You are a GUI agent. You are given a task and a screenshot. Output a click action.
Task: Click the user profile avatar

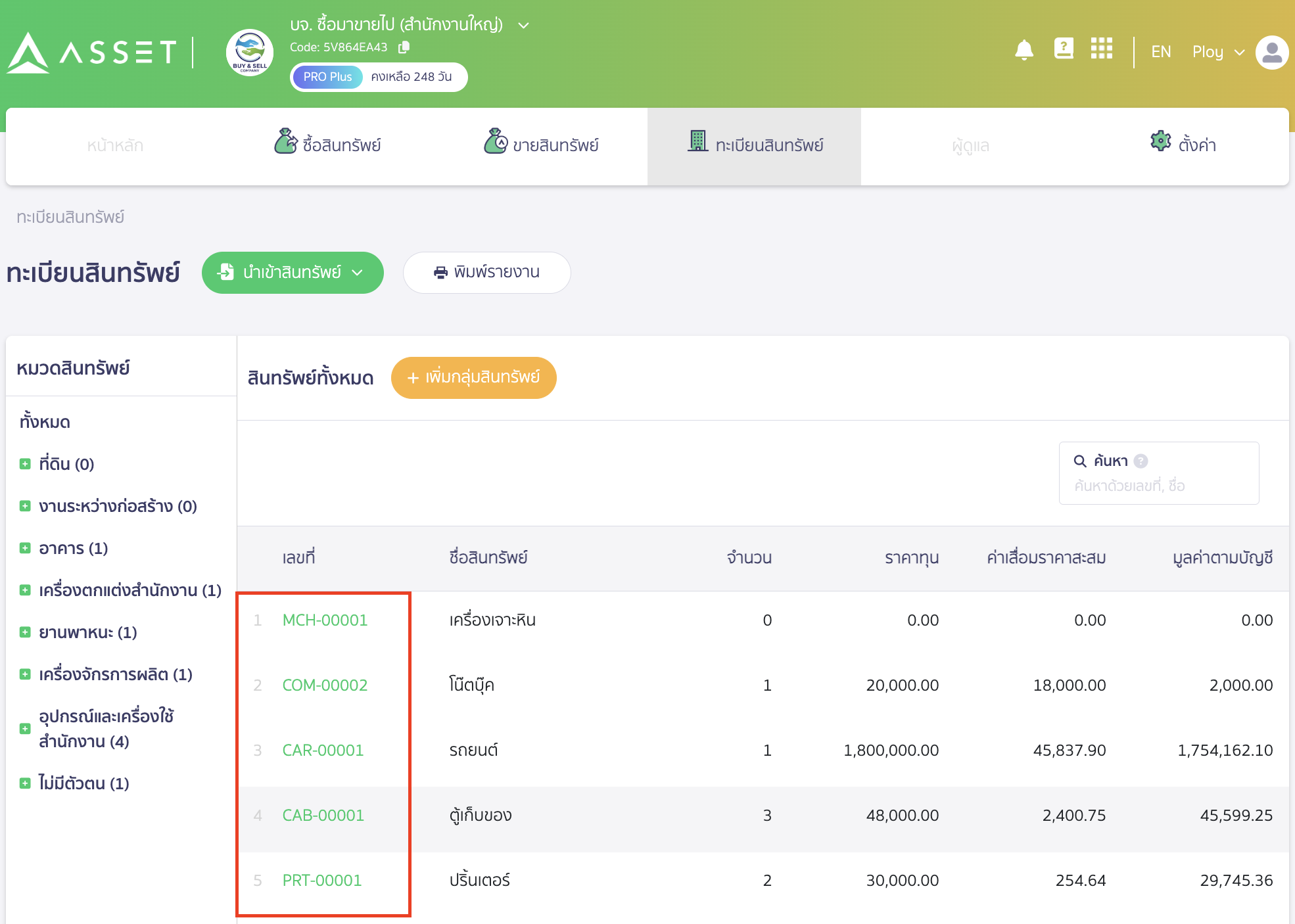tap(1271, 53)
